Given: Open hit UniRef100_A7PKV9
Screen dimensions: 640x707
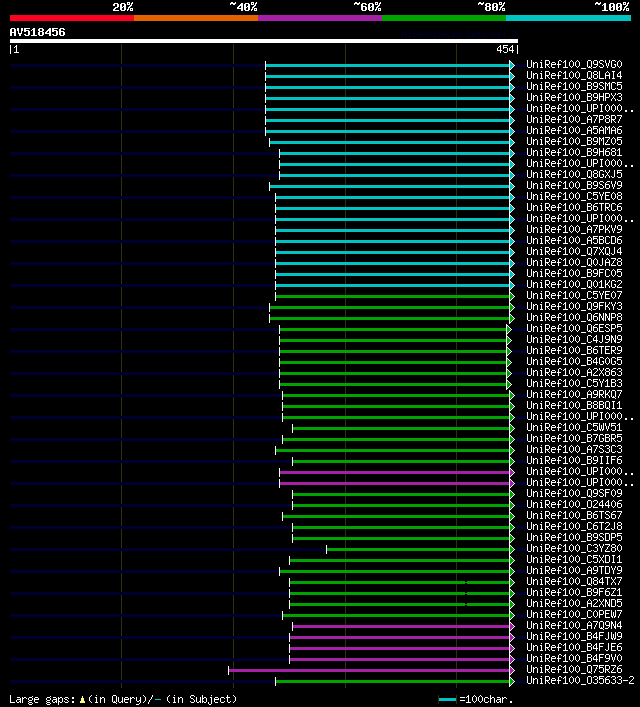Looking at the screenshot, I should (574, 230).
